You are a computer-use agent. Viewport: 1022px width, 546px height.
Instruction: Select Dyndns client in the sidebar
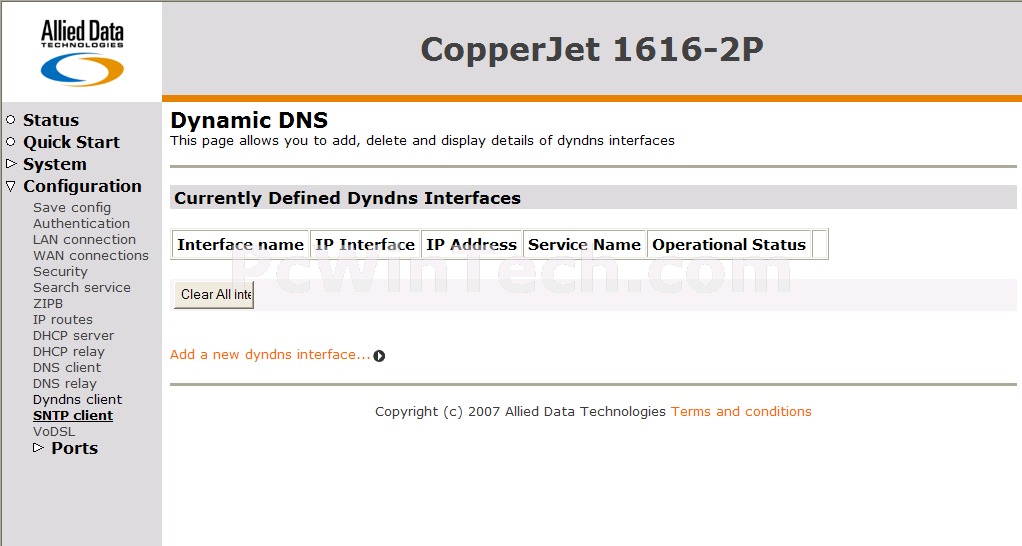click(x=78, y=399)
